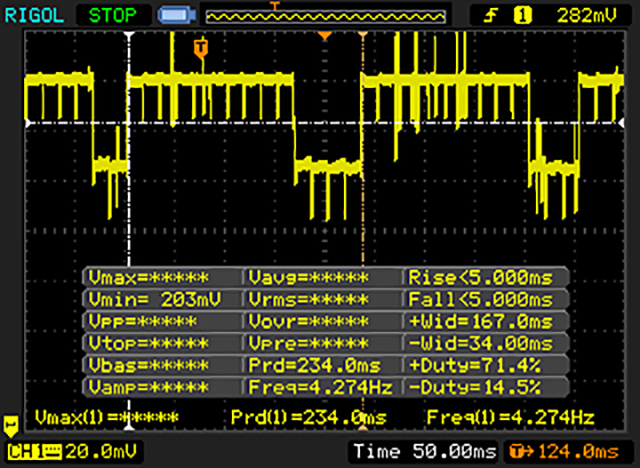The height and width of the screenshot is (468, 640).
Task: Click the green STOP status indicator
Action: click(x=113, y=16)
